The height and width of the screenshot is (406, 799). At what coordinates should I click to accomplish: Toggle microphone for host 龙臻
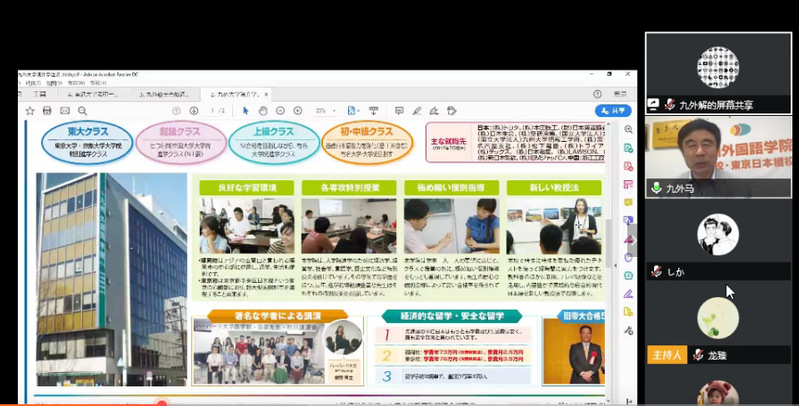[698, 355]
